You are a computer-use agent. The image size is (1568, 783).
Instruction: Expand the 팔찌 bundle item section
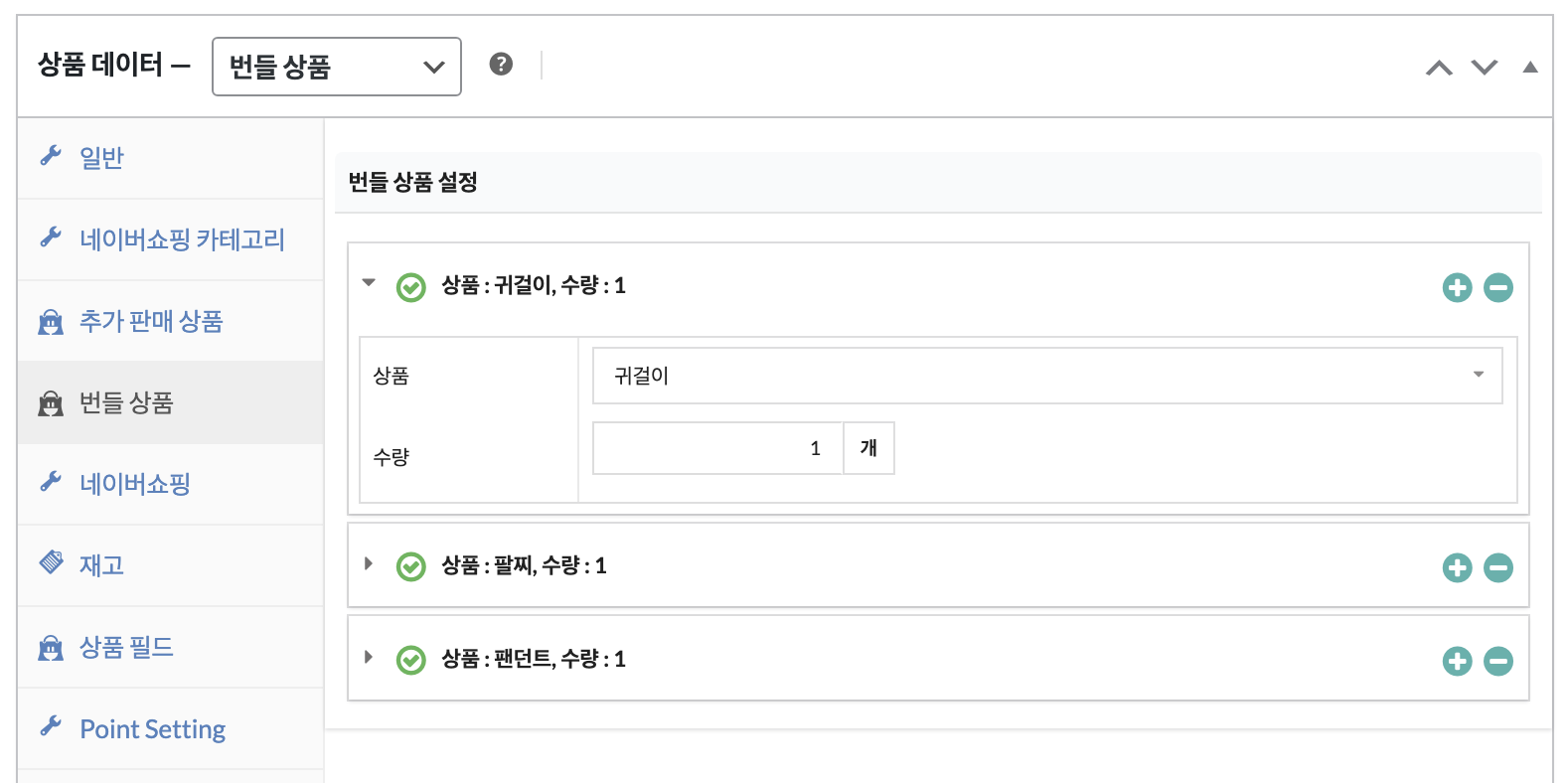click(369, 563)
